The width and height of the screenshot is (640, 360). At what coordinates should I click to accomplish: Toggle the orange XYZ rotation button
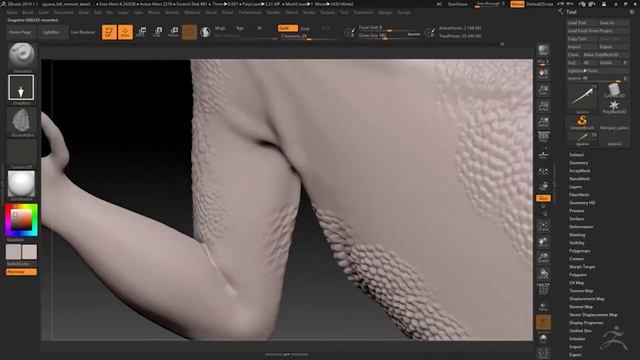(543, 198)
